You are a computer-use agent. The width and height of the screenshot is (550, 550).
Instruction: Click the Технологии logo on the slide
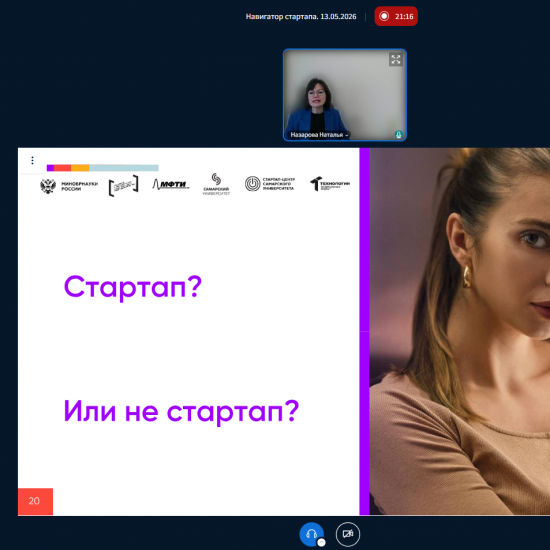[x=330, y=184]
